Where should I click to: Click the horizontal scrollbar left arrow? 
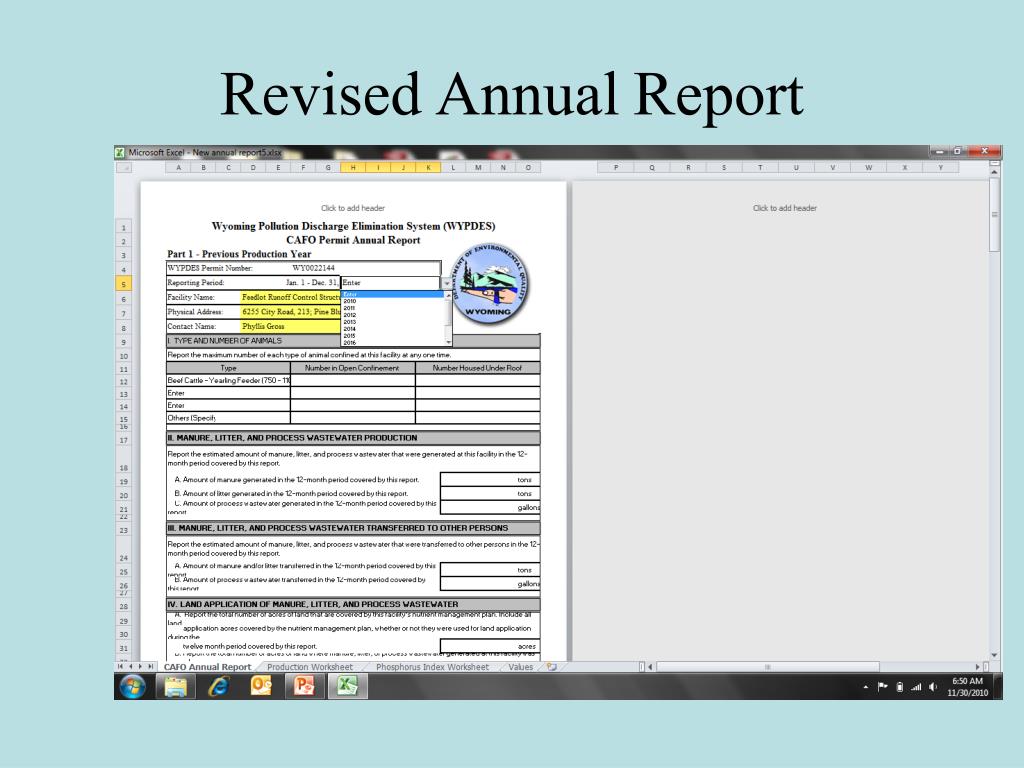pyautogui.click(x=650, y=667)
